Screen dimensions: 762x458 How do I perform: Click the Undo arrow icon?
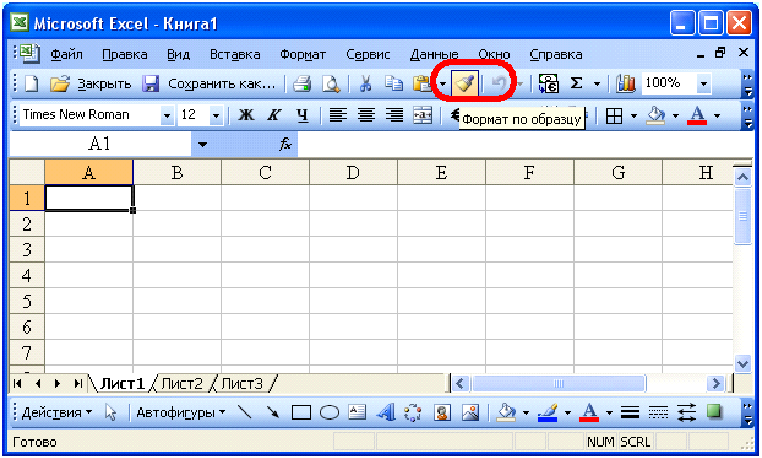[499, 84]
